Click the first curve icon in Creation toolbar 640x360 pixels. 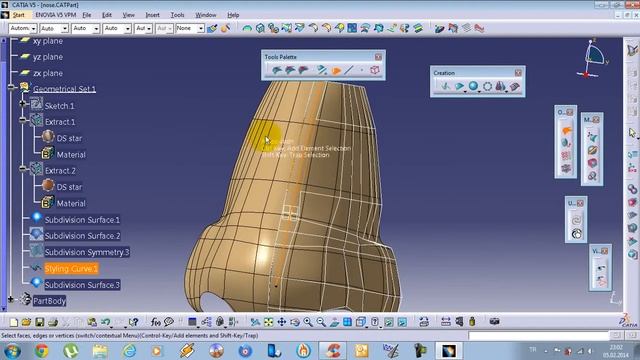pos(445,86)
